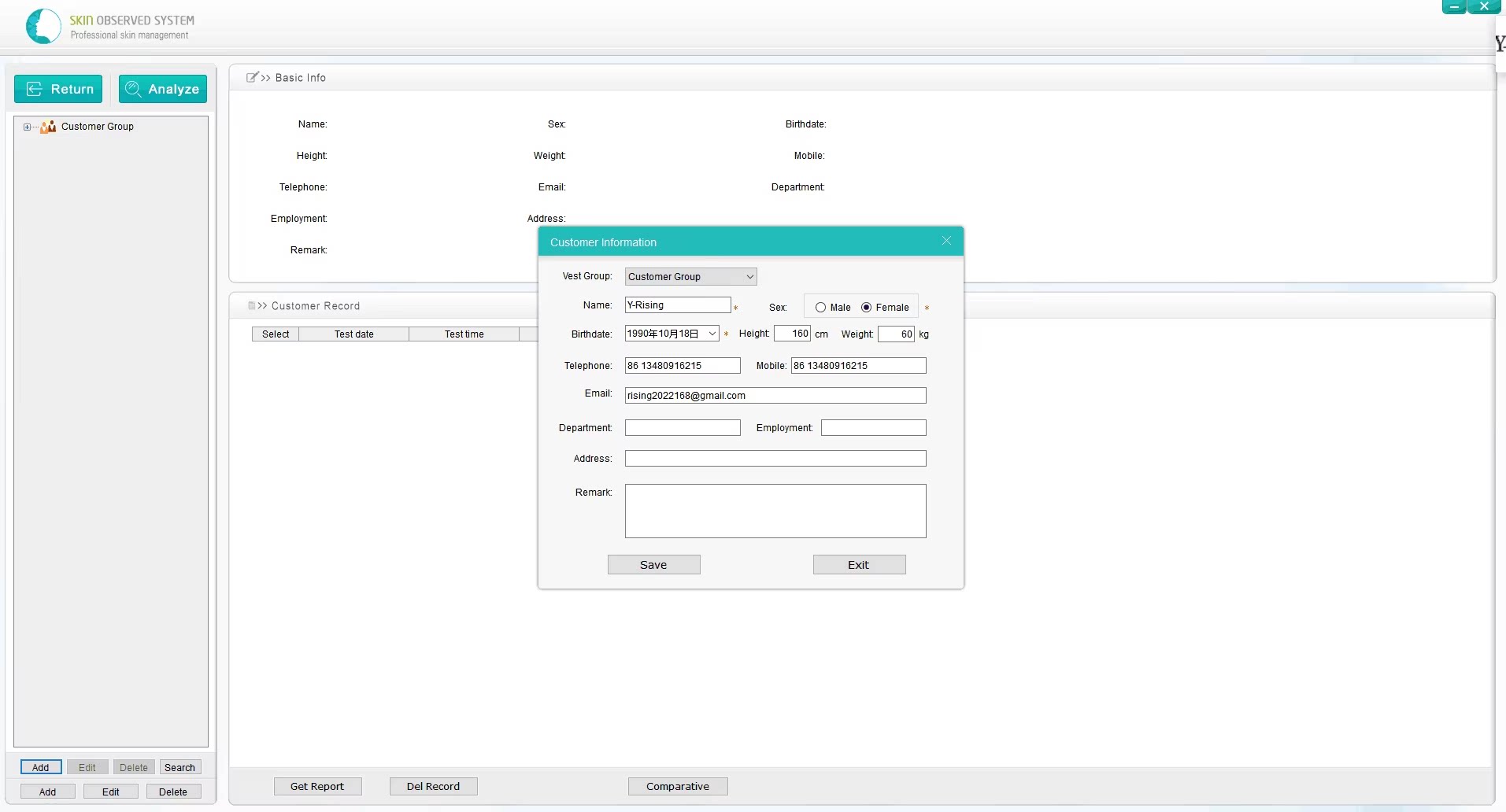Image resolution: width=1506 pixels, height=812 pixels.
Task: Click the Test time column header
Action: [464, 334]
